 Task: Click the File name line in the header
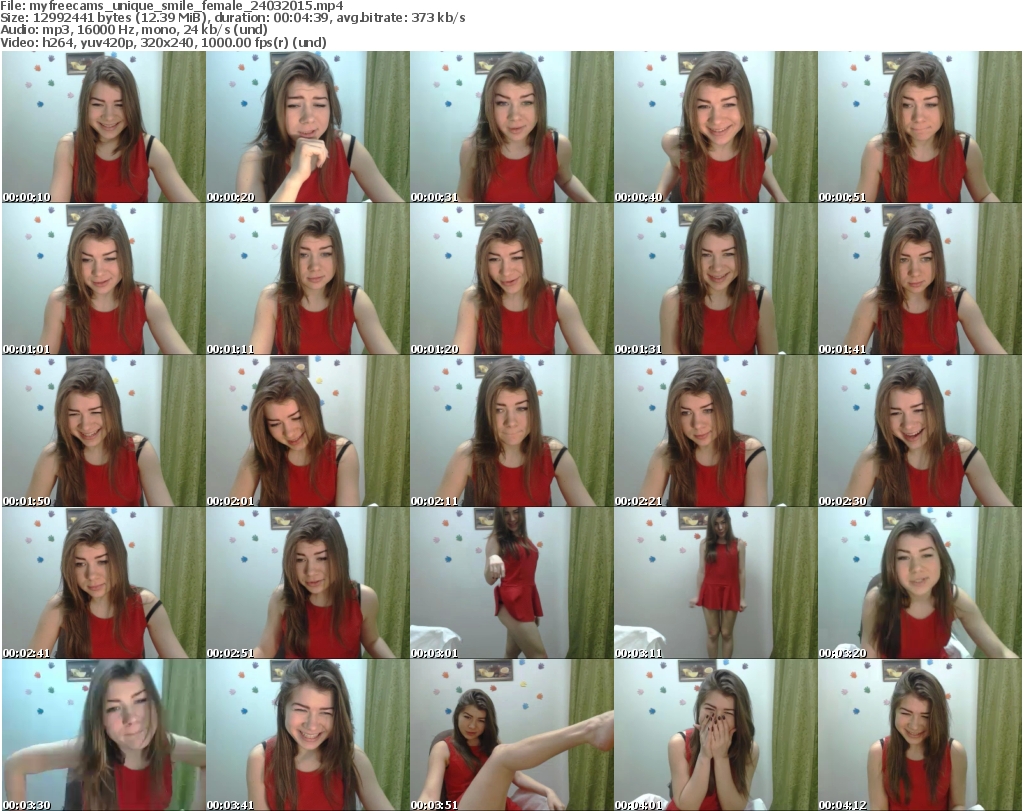172,6
